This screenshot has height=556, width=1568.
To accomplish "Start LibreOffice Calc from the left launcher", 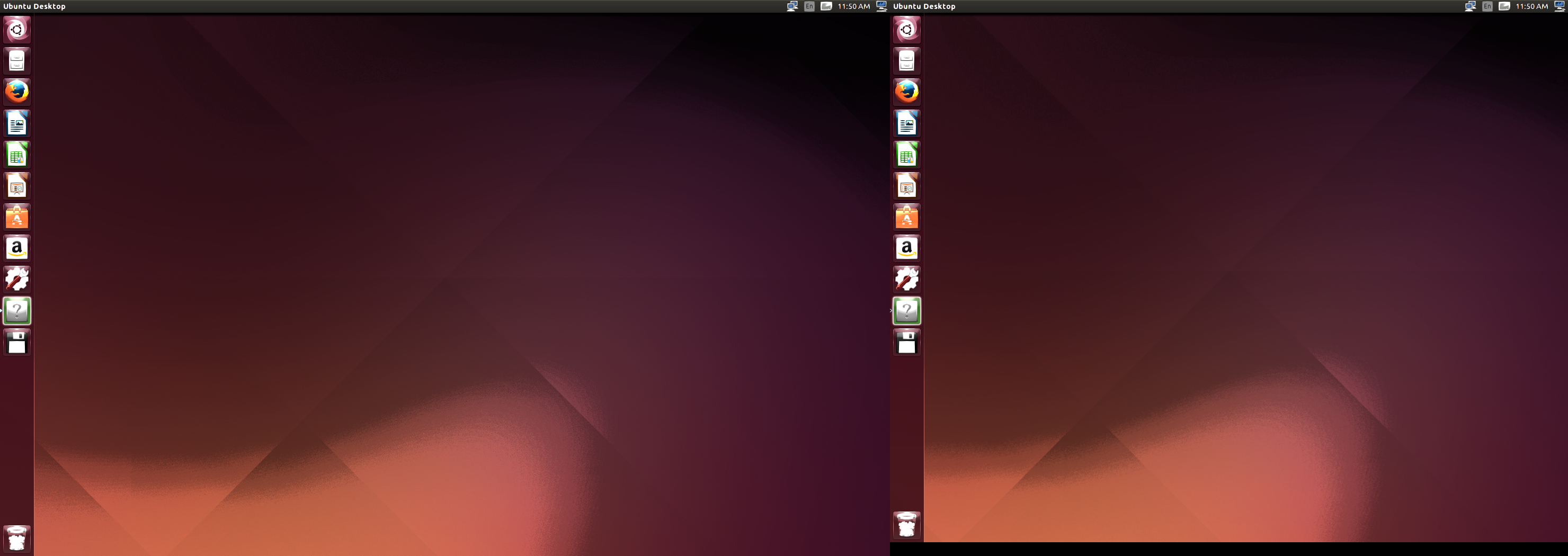I will point(17,155).
